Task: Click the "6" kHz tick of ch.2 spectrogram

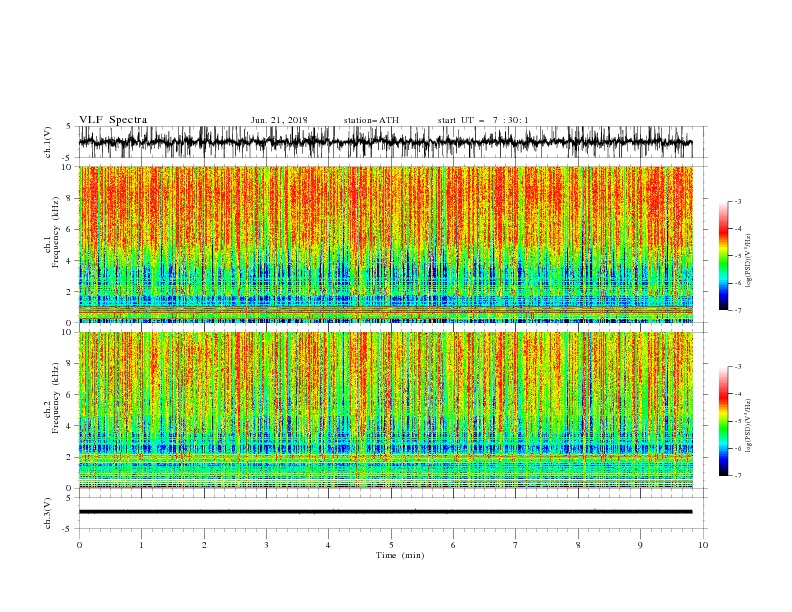Action: click(70, 395)
